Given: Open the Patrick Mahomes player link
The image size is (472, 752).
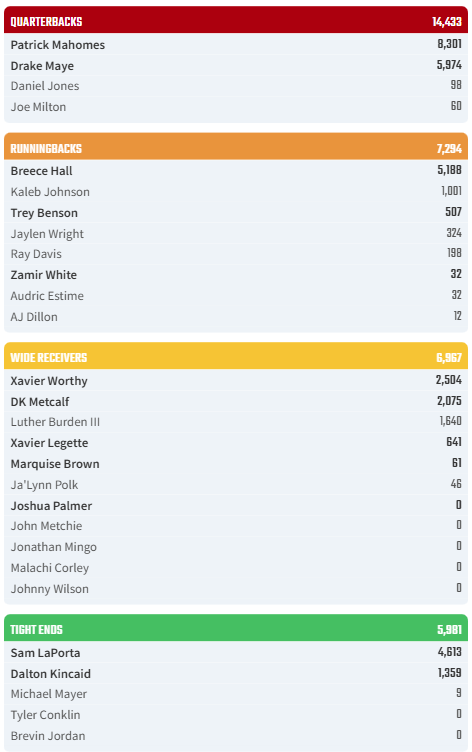Looking at the screenshot, I should [x=58, y=45].
